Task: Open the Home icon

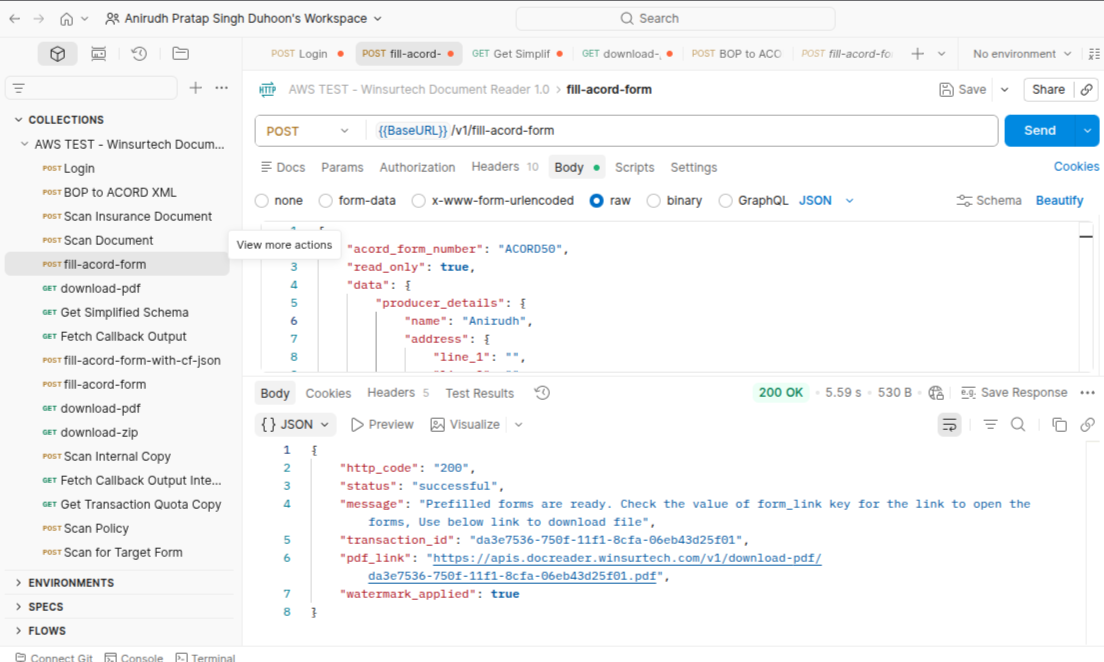Action: [x=66, y=19]
